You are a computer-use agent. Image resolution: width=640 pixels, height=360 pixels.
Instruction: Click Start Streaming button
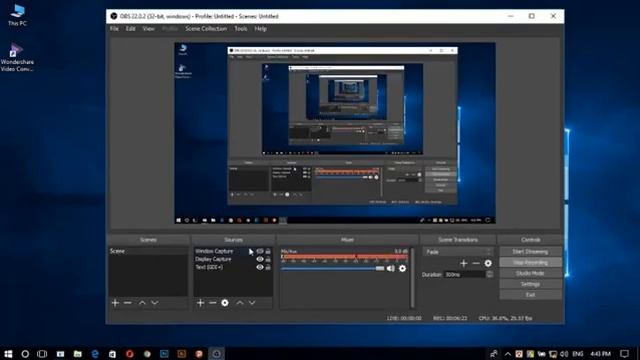(x=530, y=252)
